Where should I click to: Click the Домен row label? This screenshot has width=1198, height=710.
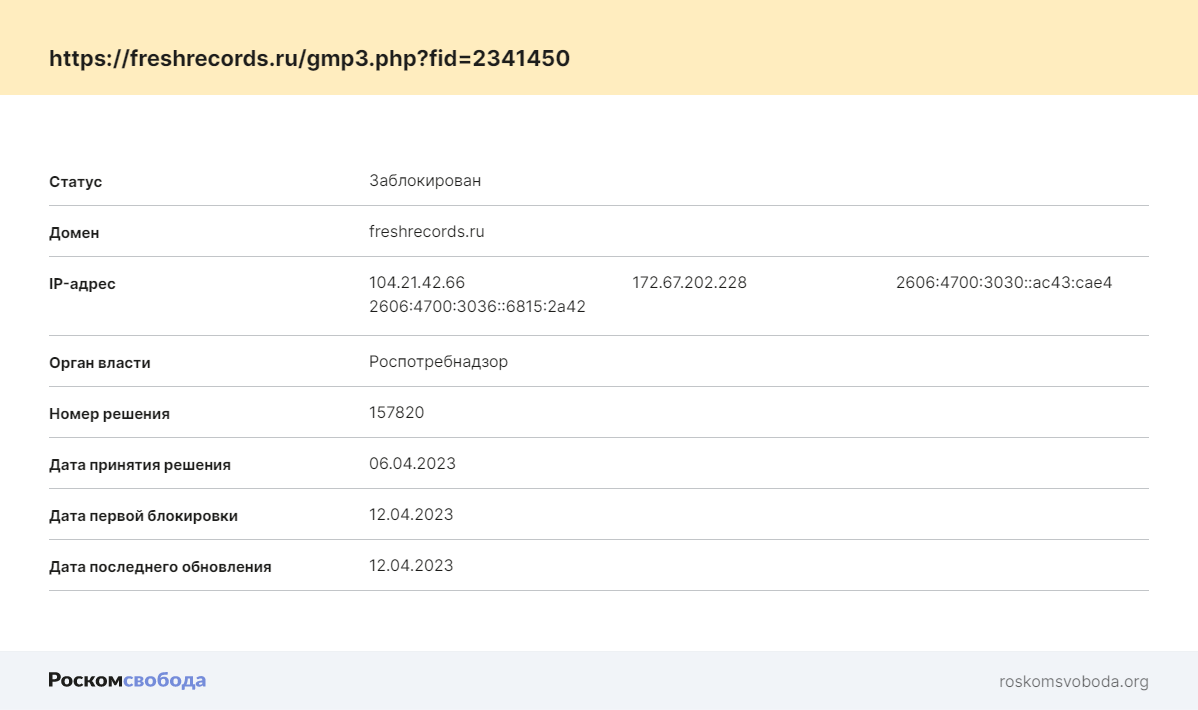click(x=74, y=233)
